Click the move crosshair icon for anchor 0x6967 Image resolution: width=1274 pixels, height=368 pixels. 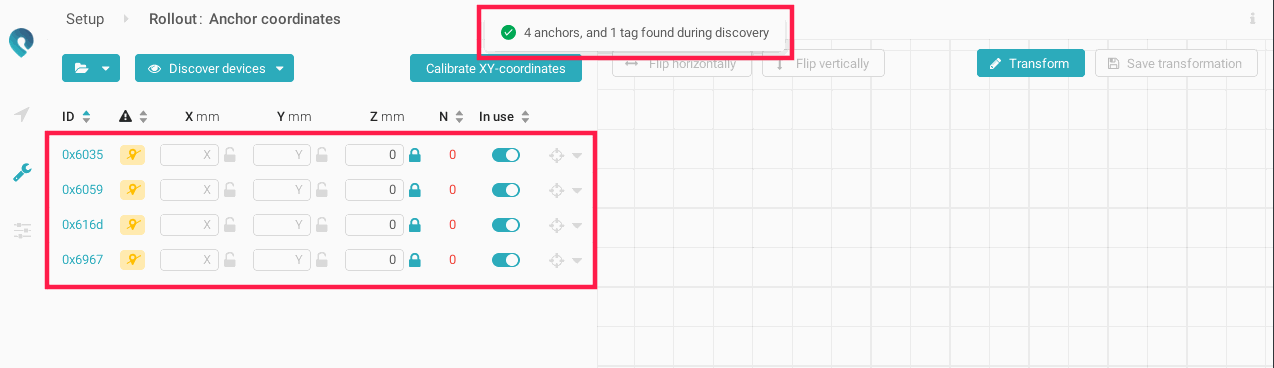557,260
